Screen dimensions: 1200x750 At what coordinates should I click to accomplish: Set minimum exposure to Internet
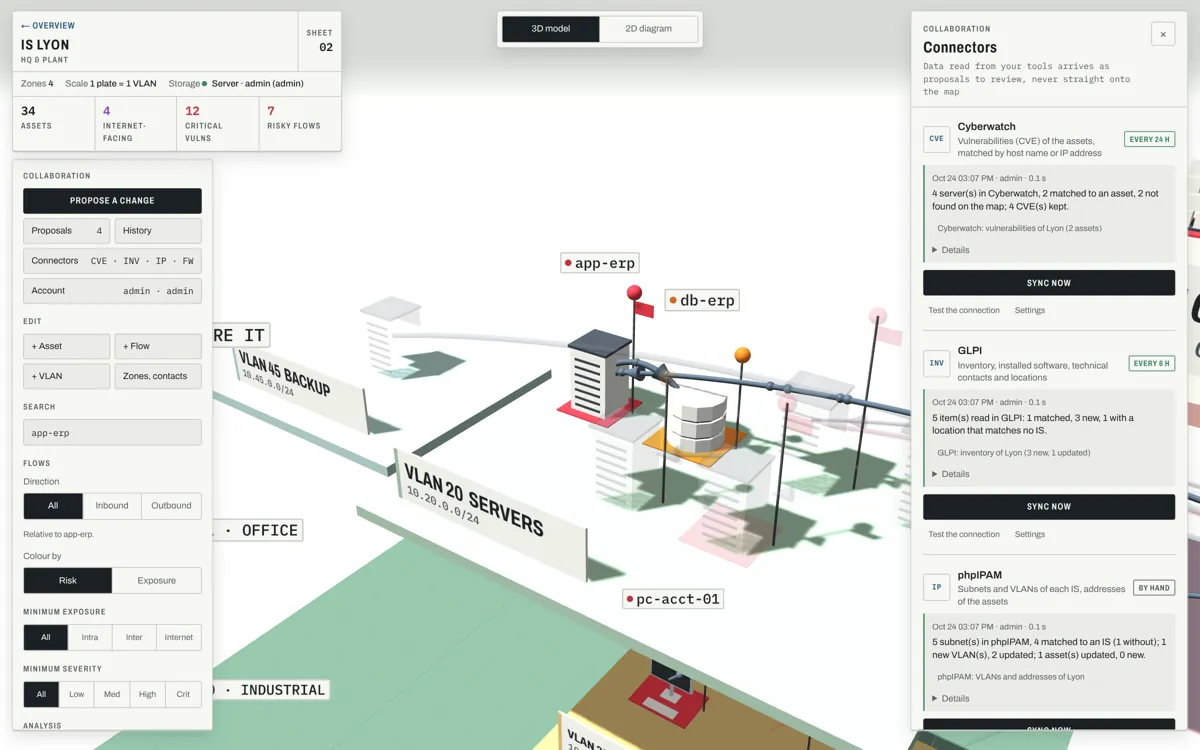click(x=179, y=637)
